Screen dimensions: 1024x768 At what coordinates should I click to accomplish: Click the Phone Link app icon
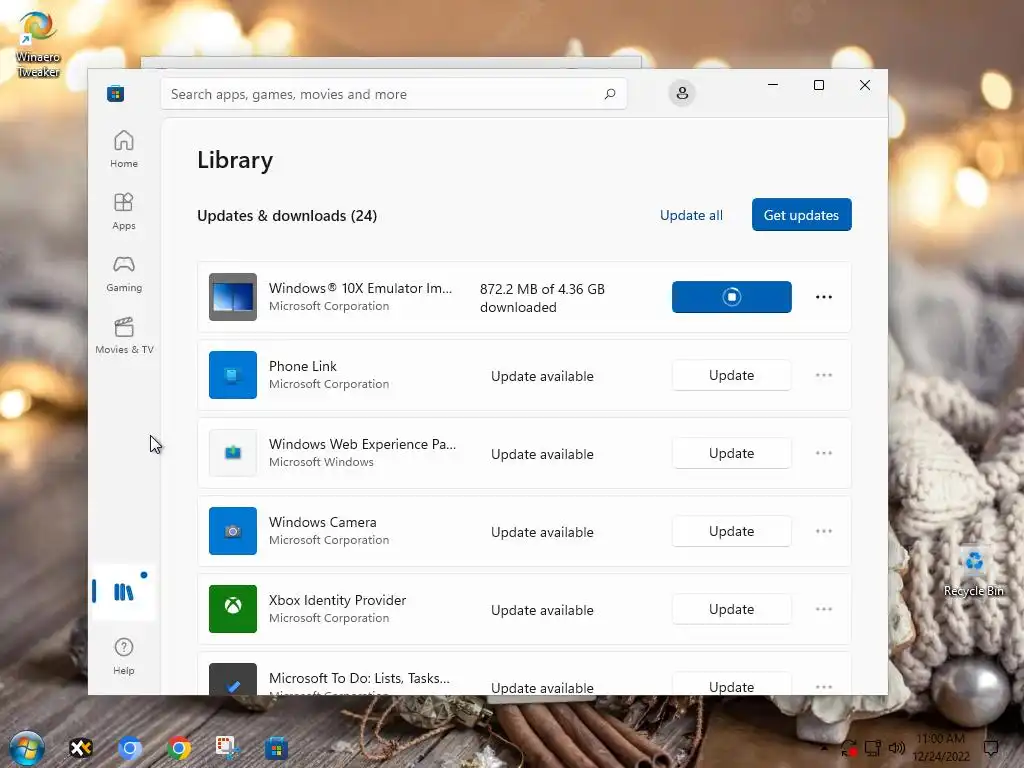point(232,375)
